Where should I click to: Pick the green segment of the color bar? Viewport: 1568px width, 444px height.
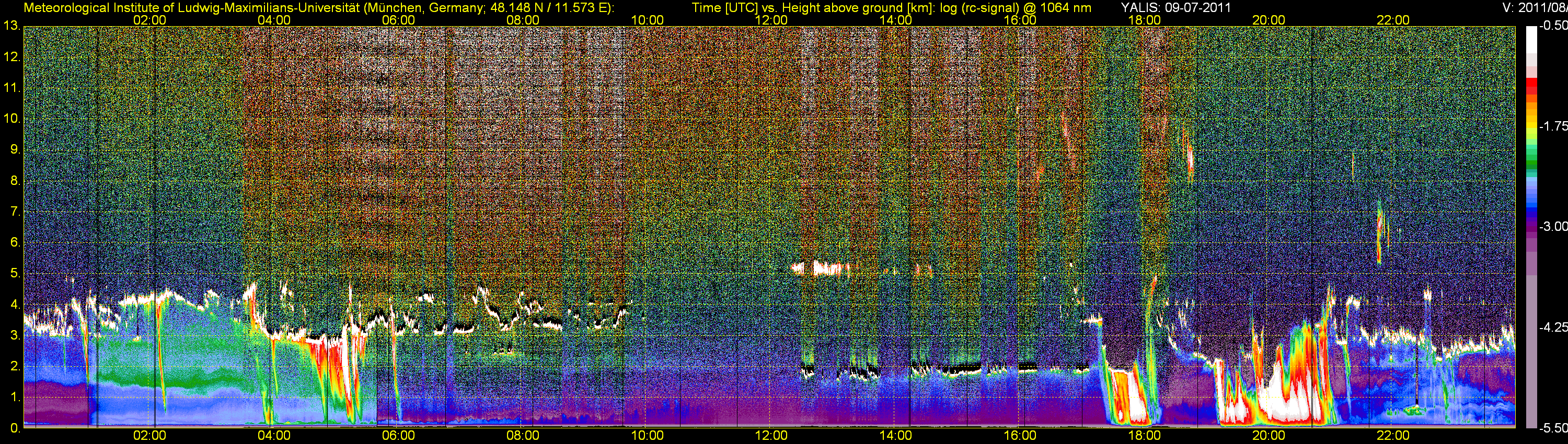pos(1531,158)
